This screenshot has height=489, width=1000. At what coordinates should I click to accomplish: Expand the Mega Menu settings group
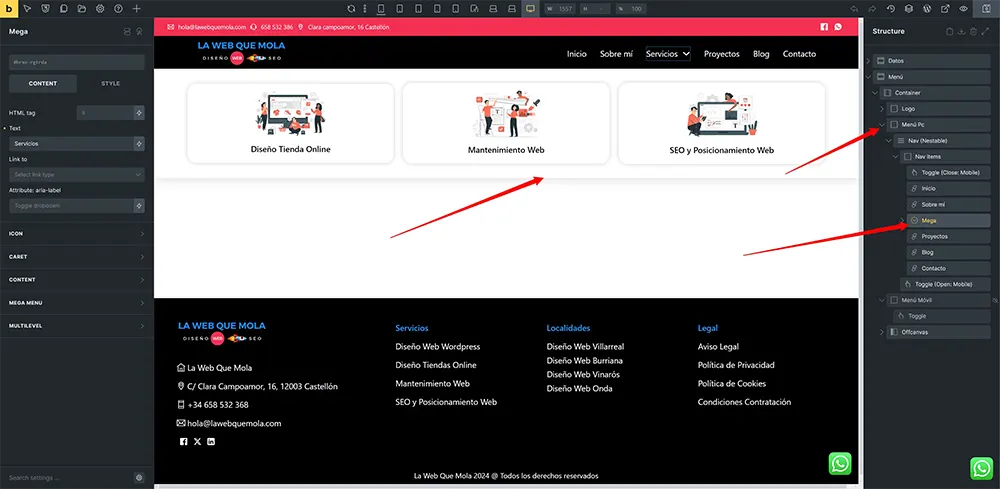click(76, 303)
